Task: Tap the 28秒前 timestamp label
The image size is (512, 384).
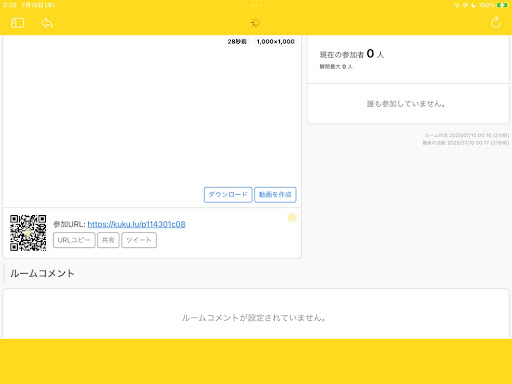Action: [x=237, y=42]
